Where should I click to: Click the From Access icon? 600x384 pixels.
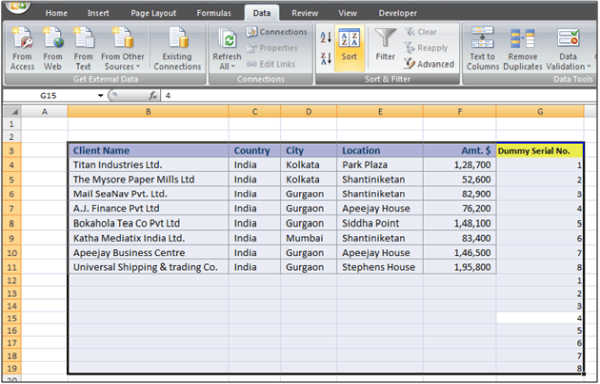pyautogui.click(x=22, y=49)
